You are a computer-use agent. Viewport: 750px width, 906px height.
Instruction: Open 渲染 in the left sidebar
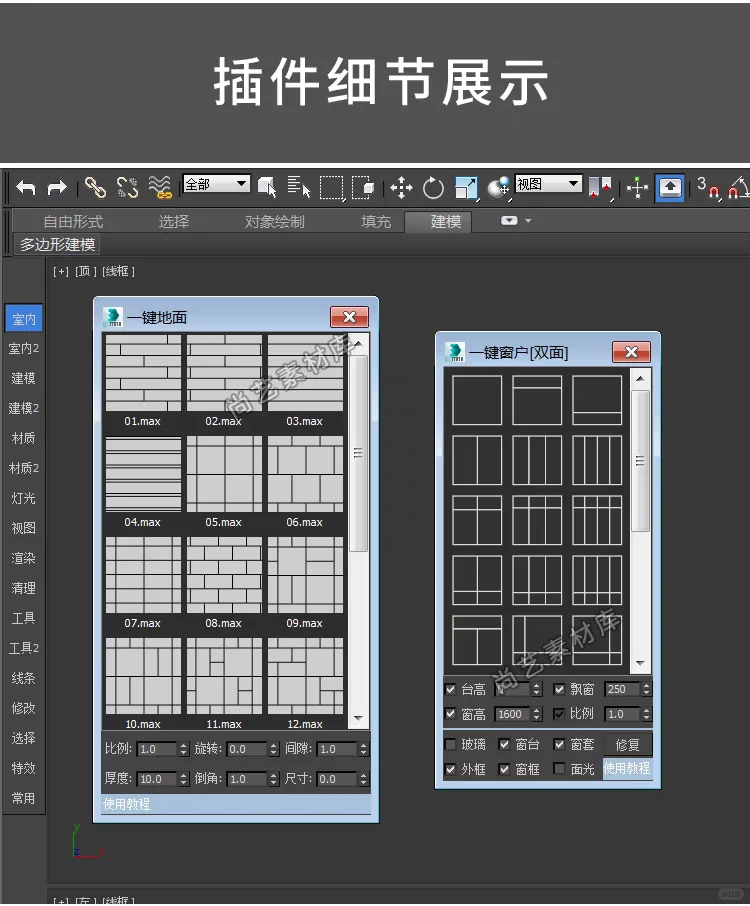coord(24,558)
